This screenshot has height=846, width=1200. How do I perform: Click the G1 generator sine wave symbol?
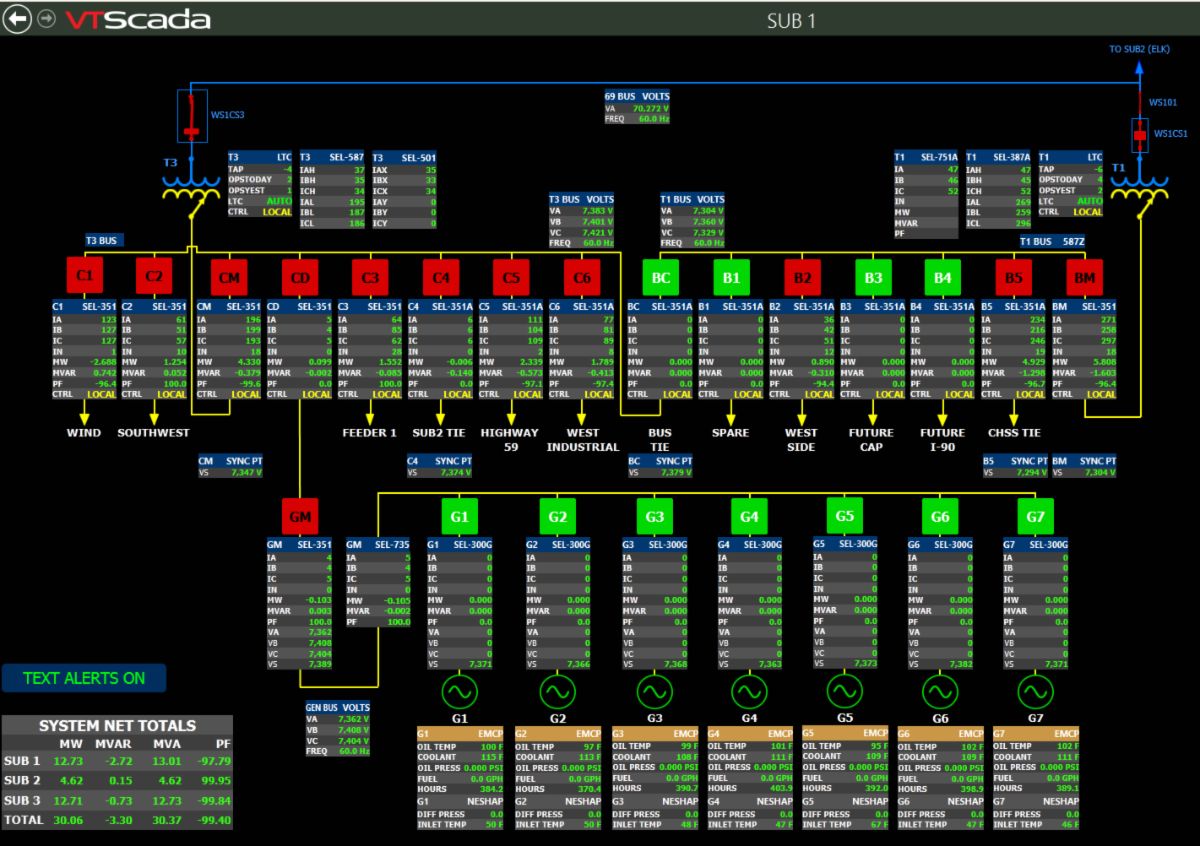pyautogui.click(x=460, y=691)
